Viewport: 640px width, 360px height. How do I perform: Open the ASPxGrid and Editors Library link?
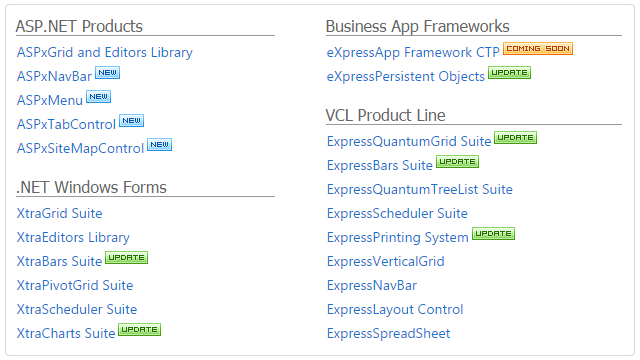point(104,53)
